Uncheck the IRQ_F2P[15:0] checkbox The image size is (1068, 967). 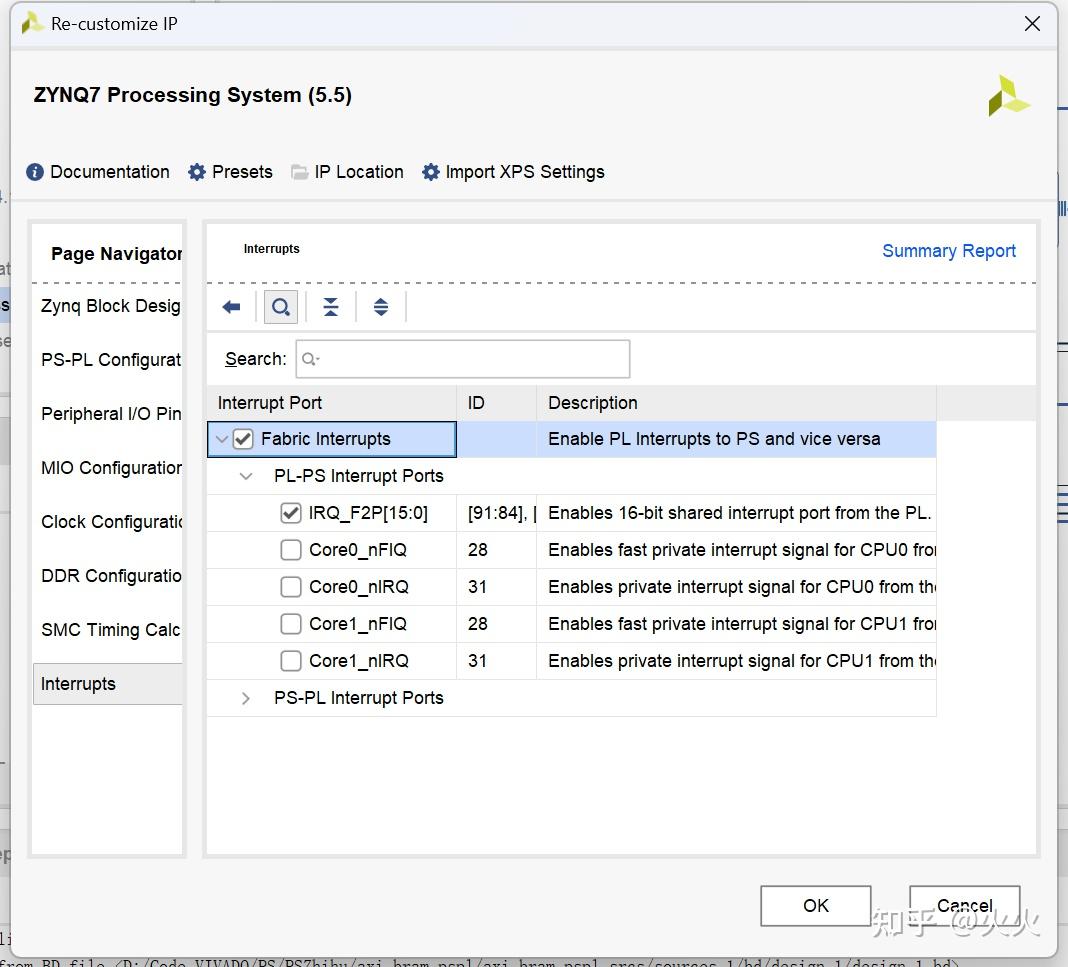click(291, 513)
